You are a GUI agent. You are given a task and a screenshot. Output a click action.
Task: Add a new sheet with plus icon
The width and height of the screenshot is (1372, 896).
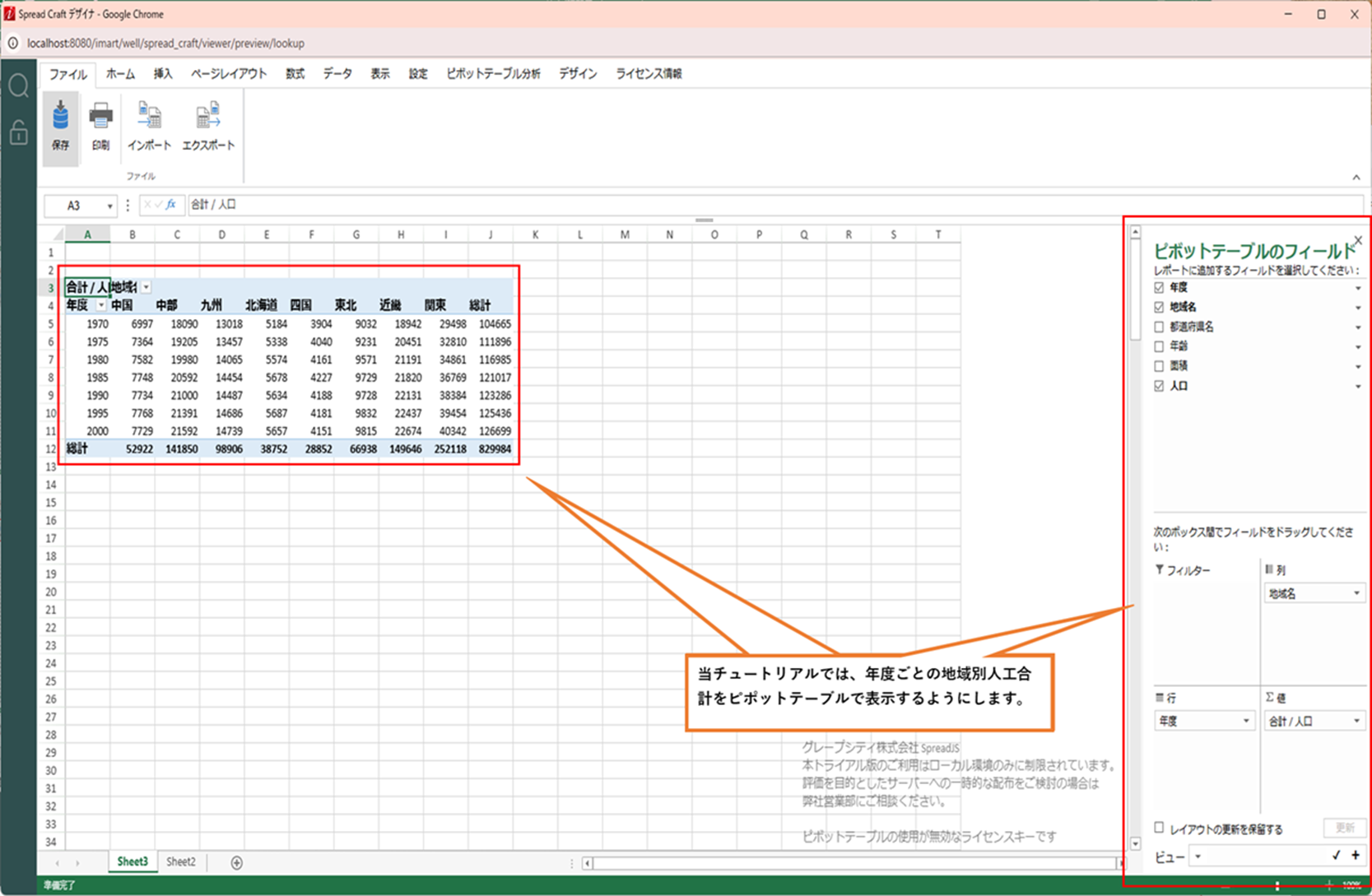[236, 862]
